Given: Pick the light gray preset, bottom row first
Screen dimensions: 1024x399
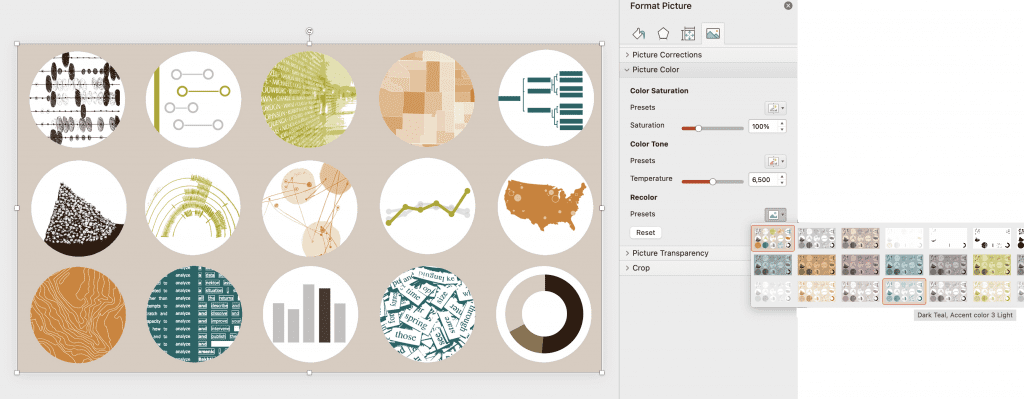Looking at the screenshot, I should pos(773,292).
